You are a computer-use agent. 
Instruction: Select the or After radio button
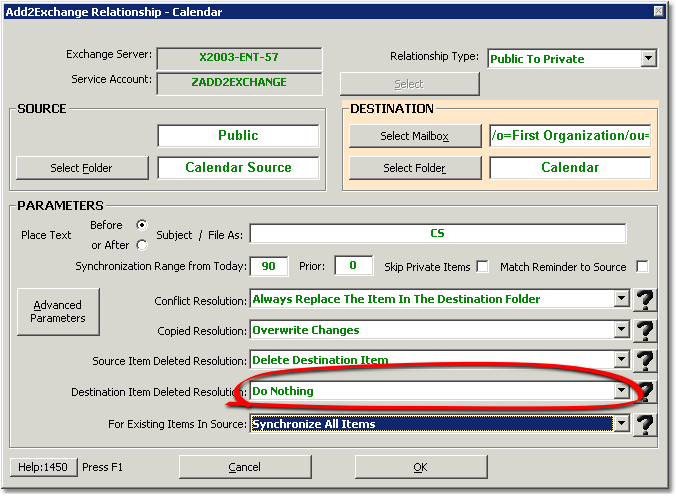(141, 245)
